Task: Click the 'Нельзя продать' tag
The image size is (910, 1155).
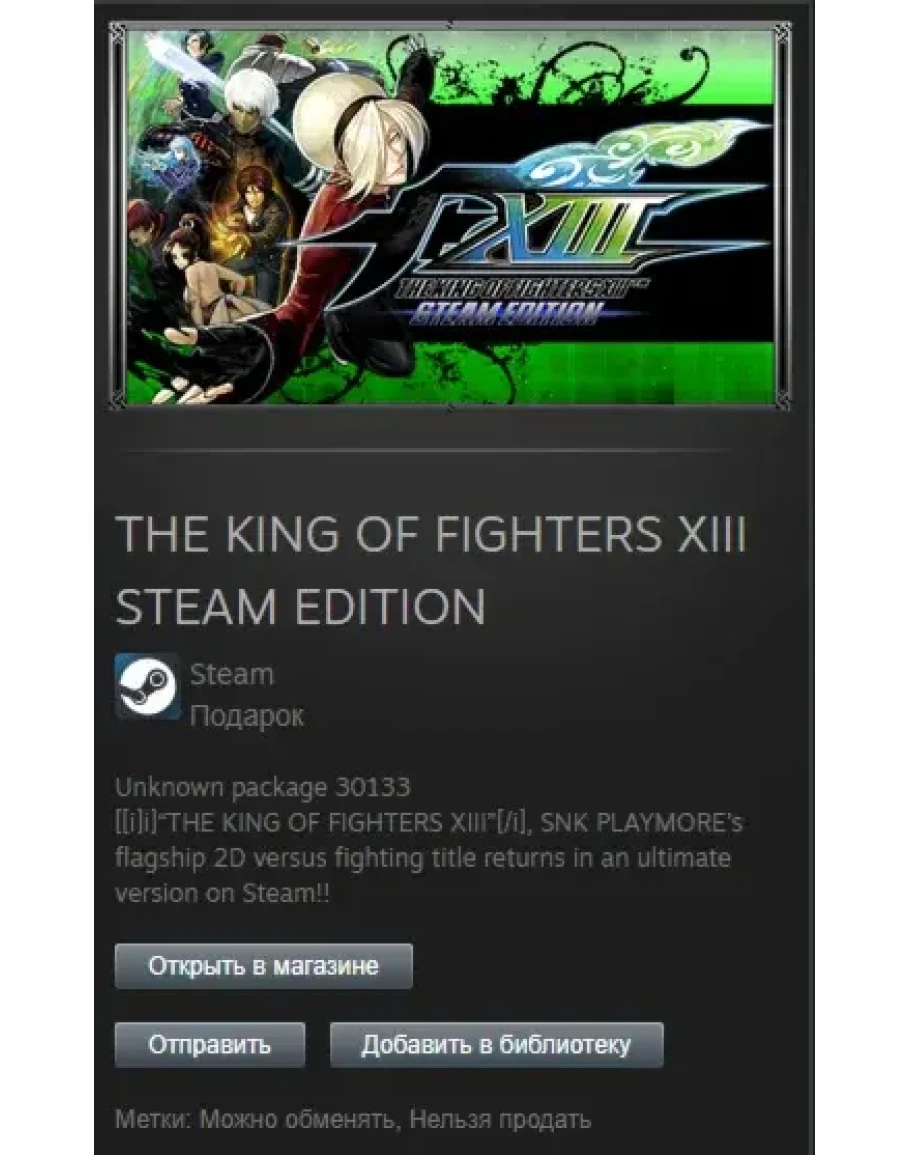Action: (x=500, y=1120)
